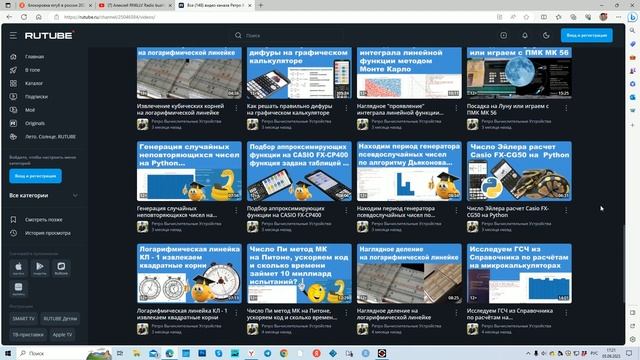Click the browser address bar
Viewport: 640px width, 360px height.
[x=269, y=17]
